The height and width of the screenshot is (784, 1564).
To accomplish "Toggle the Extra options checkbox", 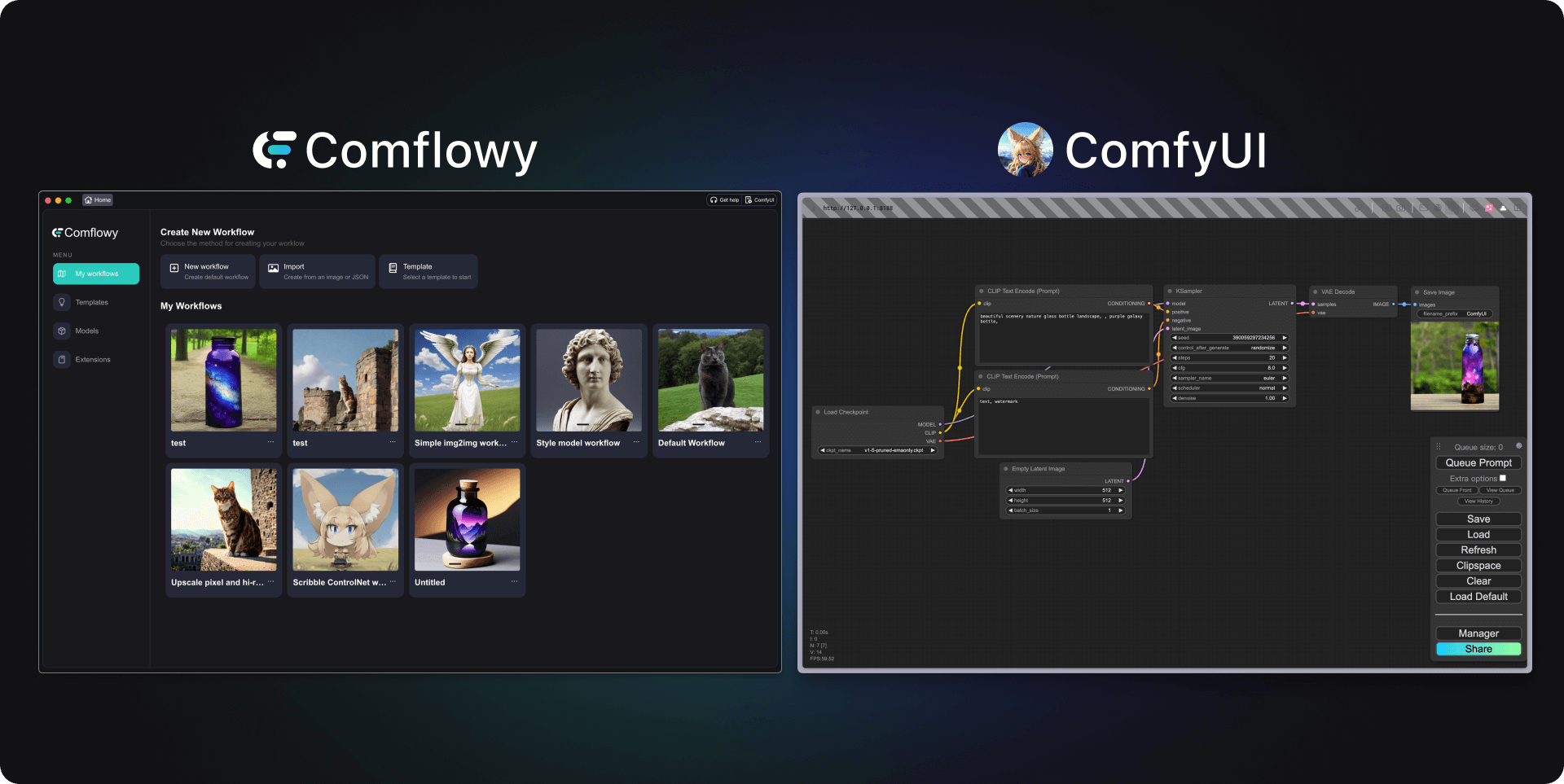I will (1503, 478).
